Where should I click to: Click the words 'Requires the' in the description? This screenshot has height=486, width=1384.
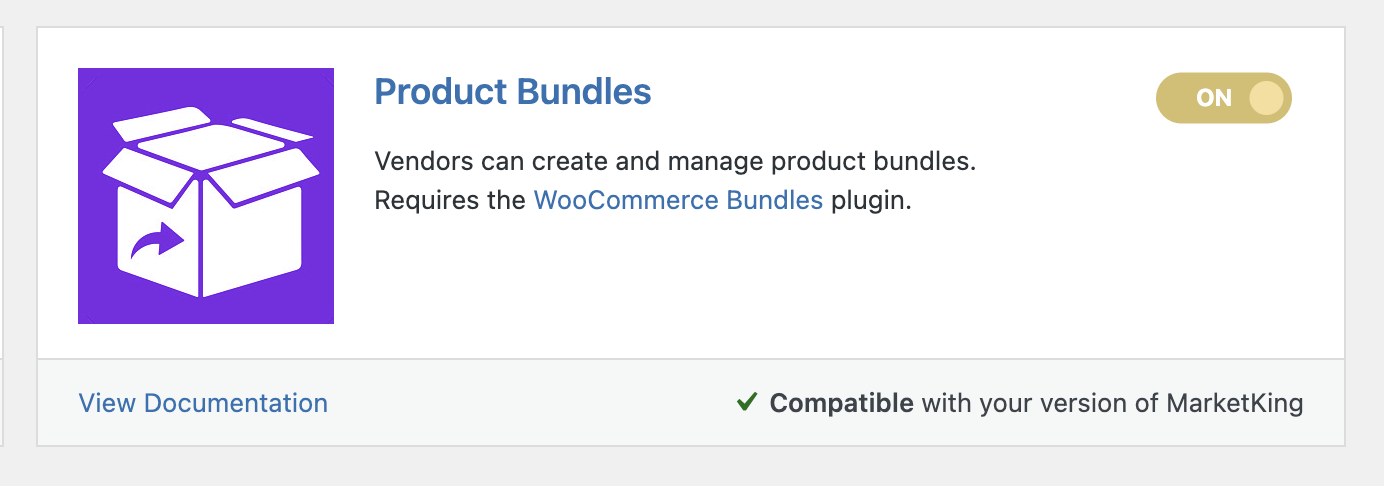pos(450,200)
